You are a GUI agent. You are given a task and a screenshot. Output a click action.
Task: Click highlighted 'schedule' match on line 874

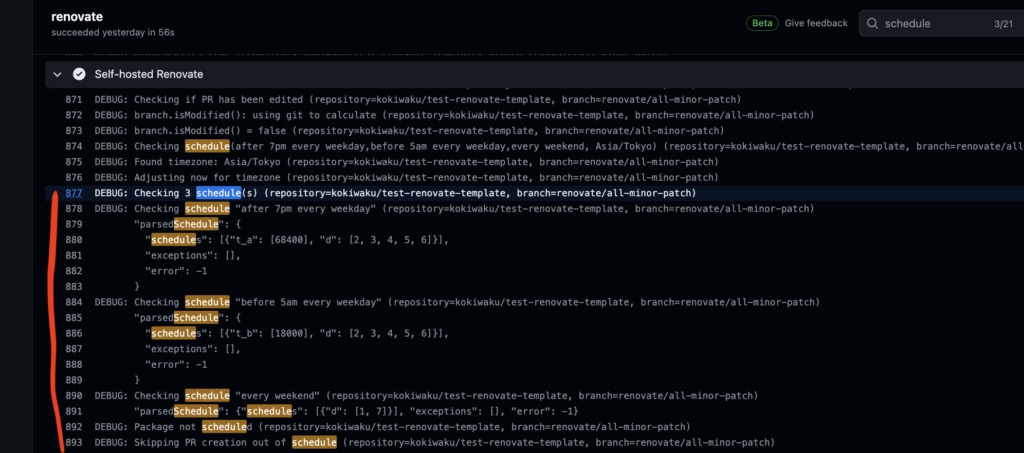207,146
